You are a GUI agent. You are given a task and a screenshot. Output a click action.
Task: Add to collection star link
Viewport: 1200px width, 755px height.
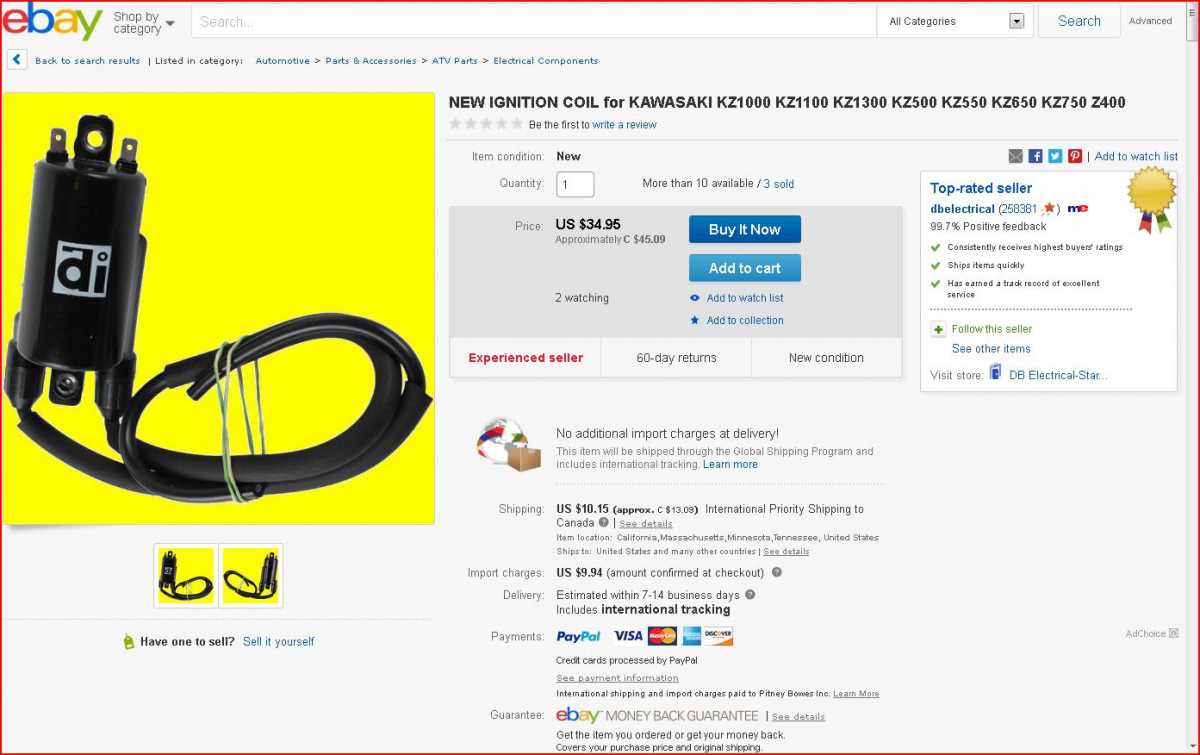pyautogui.click(x=737, y=320)
